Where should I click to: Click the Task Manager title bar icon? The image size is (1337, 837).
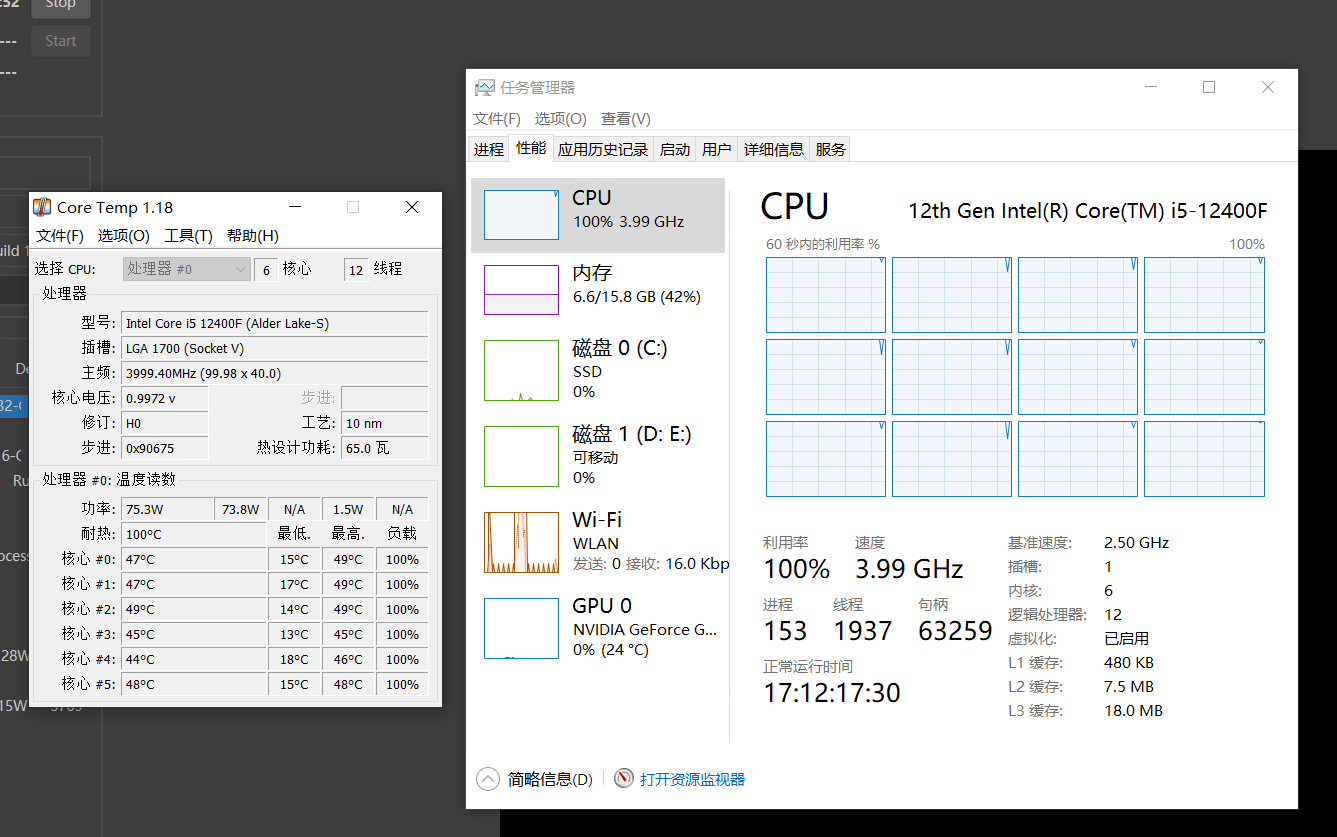484,88
